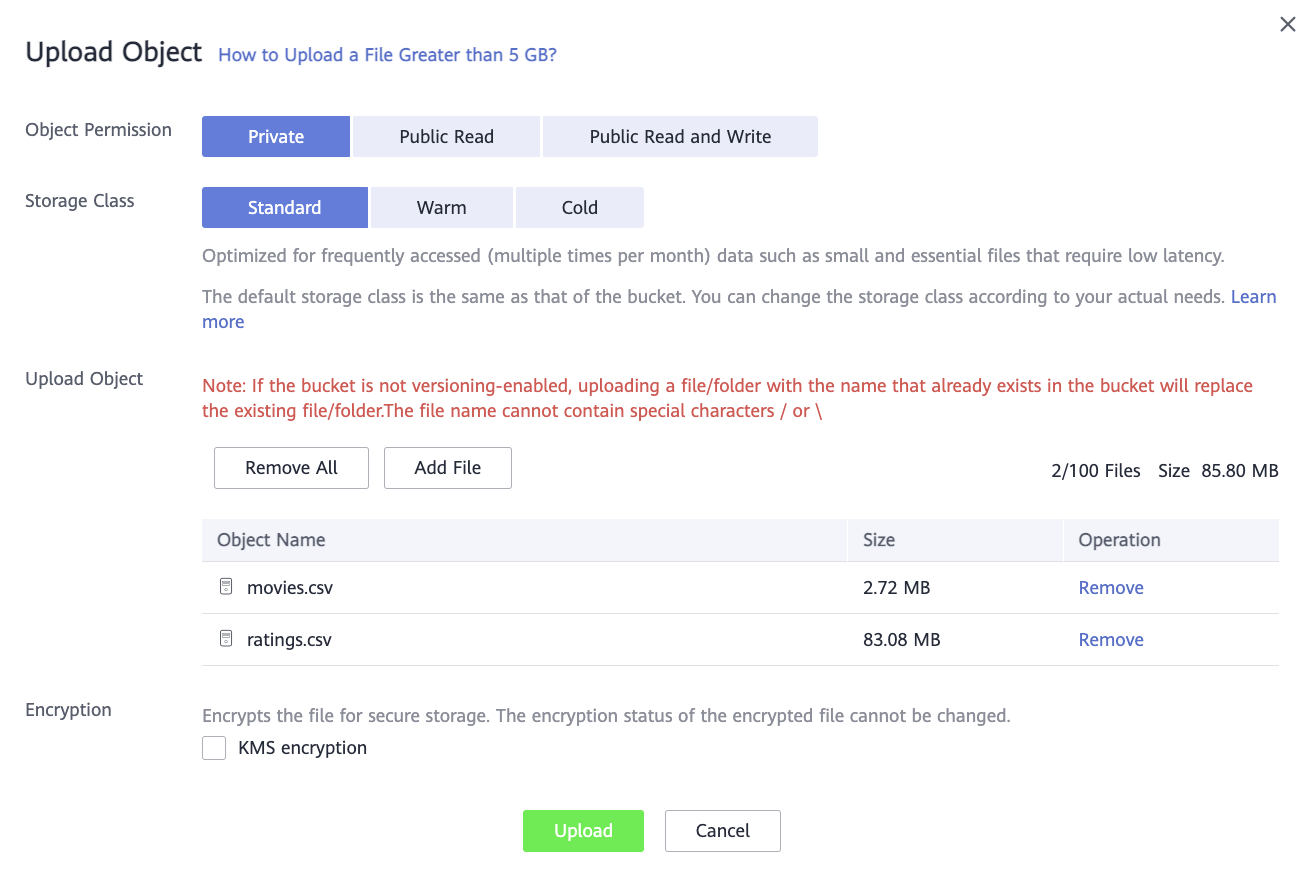Remove ratings.csv from the list
Viewport: 1314px width, 888px height.
tap(1111, 640)
